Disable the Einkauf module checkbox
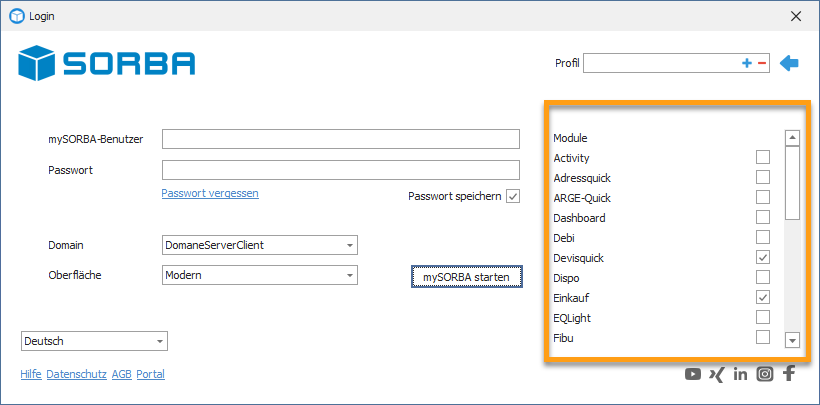This screenshot has height=405, width=820. [763, 297]
